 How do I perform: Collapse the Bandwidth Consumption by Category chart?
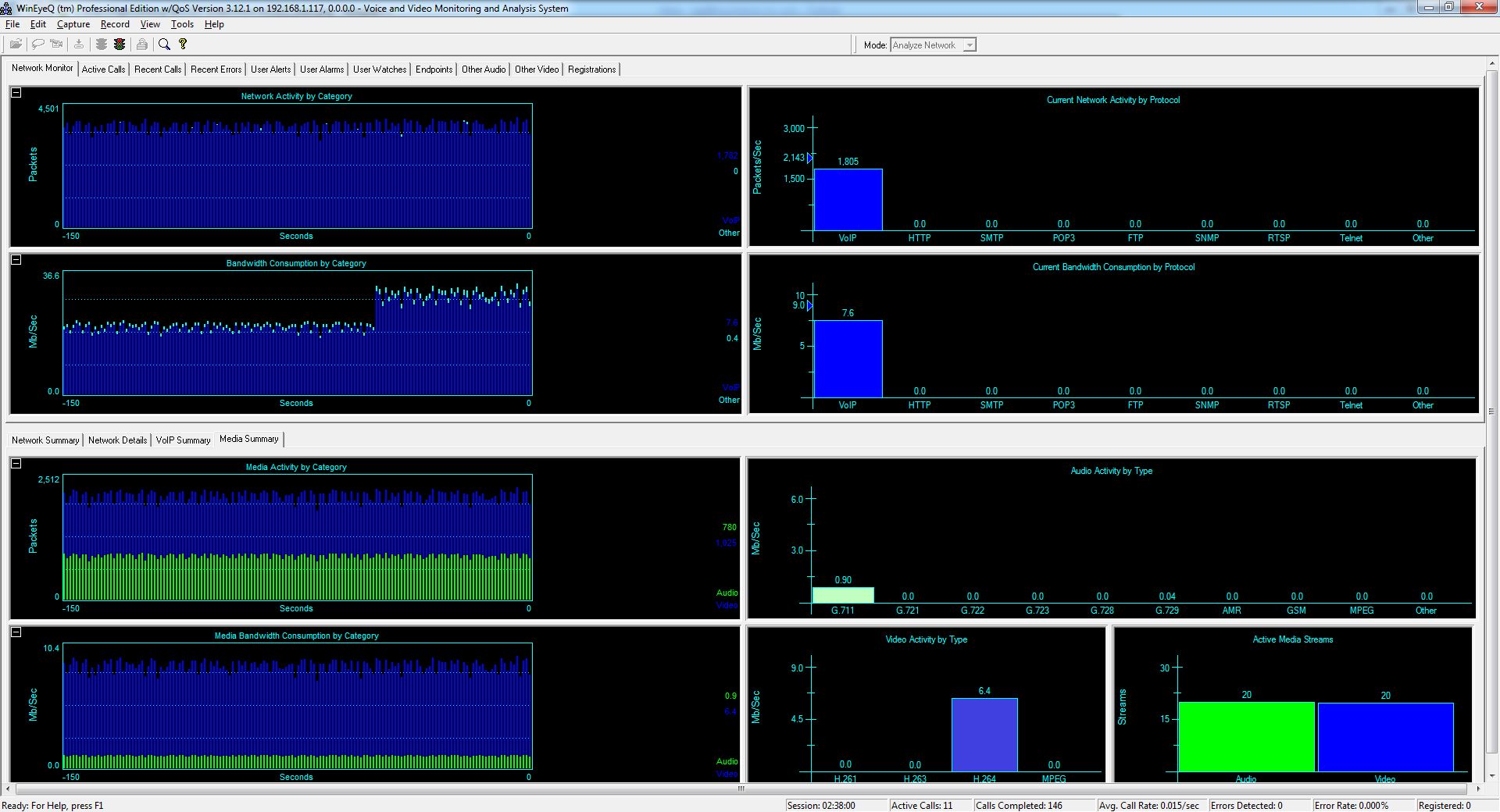pyautogui.click(x=16, y=260)
